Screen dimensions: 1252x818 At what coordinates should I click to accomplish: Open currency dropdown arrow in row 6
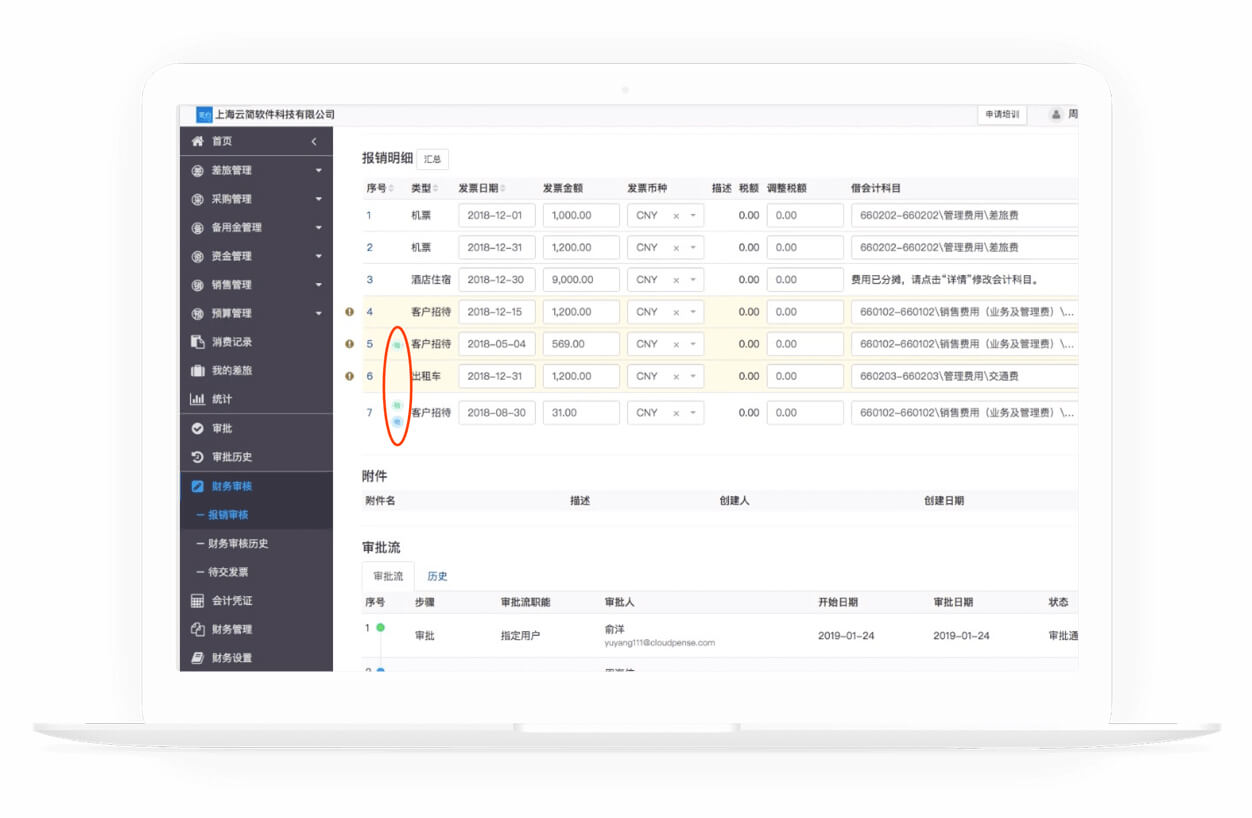[693, 377]
